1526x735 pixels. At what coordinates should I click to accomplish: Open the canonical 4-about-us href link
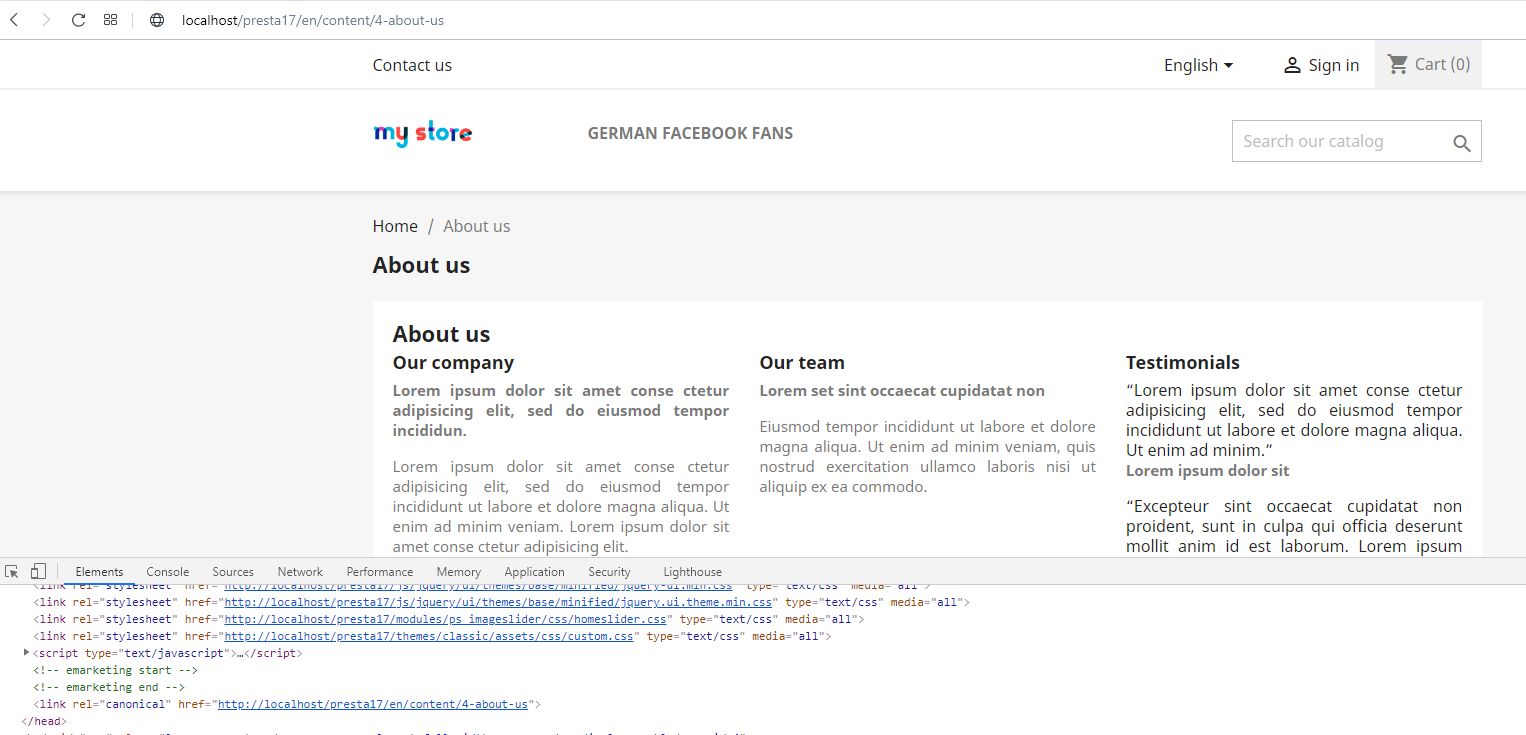coord(373,704)
